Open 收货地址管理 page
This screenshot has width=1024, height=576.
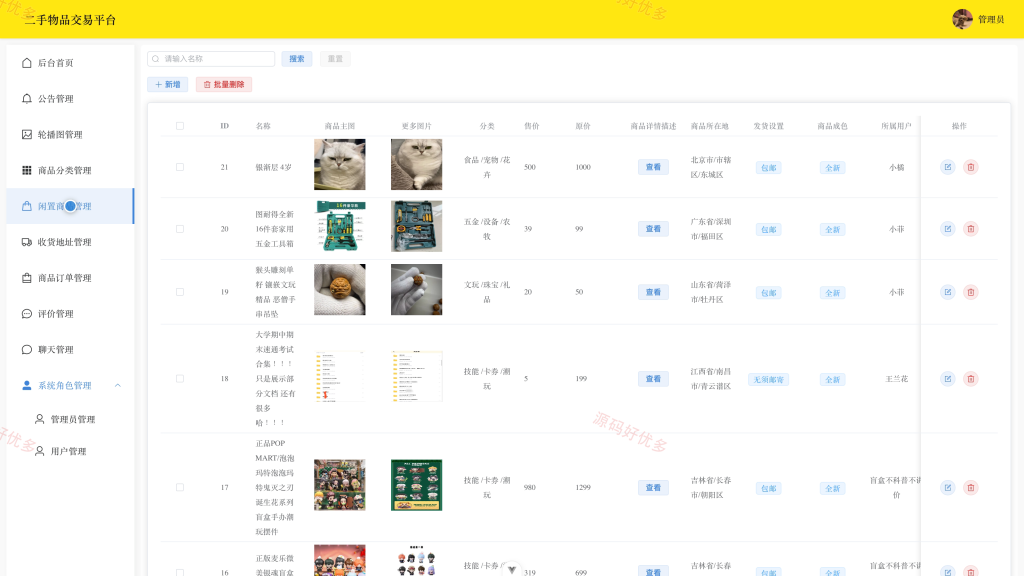click(70, 242)
